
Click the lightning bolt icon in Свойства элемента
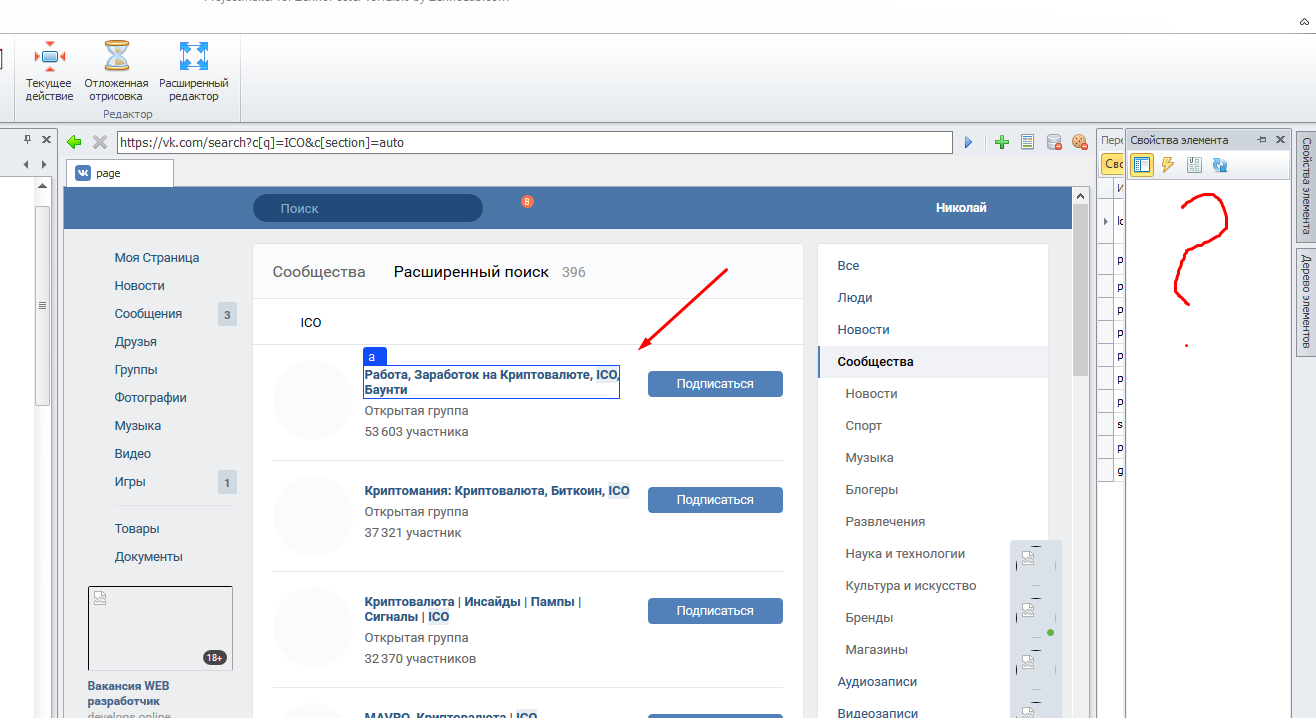point(1167,165)
